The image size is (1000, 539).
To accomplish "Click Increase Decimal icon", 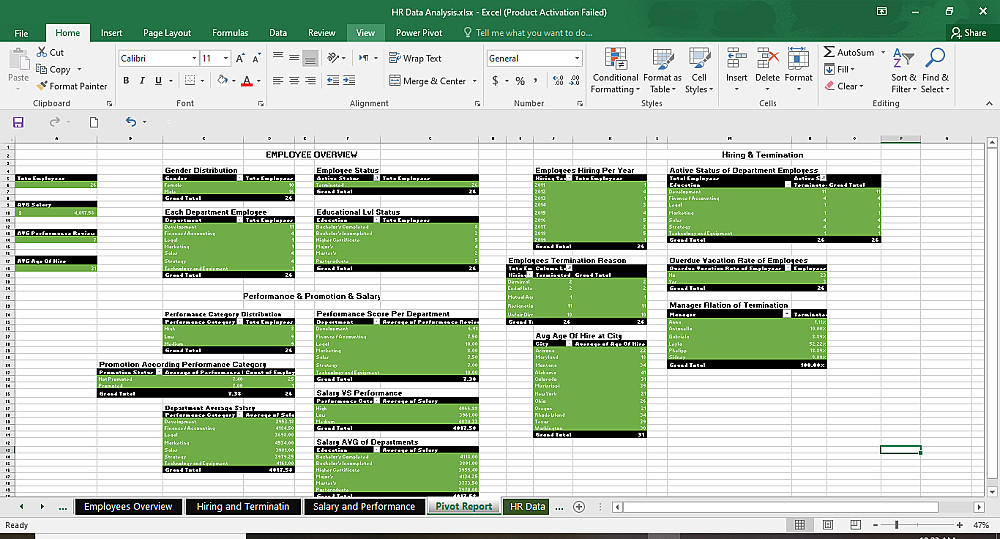I will point(558,80).
